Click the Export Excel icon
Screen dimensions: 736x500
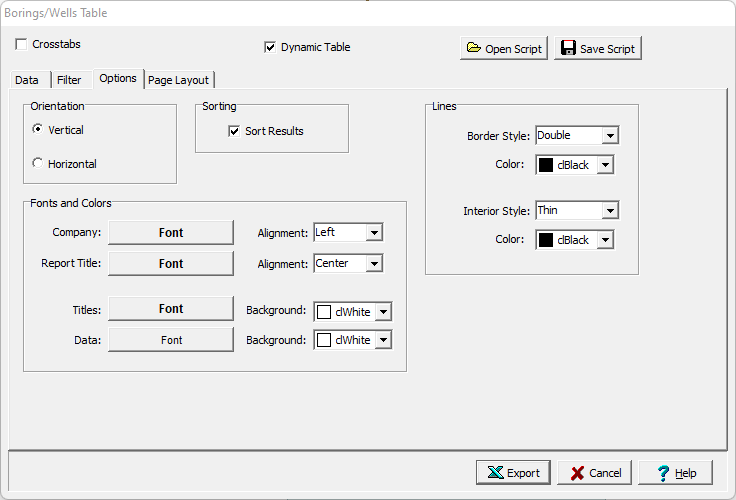[x=495, y=473]
